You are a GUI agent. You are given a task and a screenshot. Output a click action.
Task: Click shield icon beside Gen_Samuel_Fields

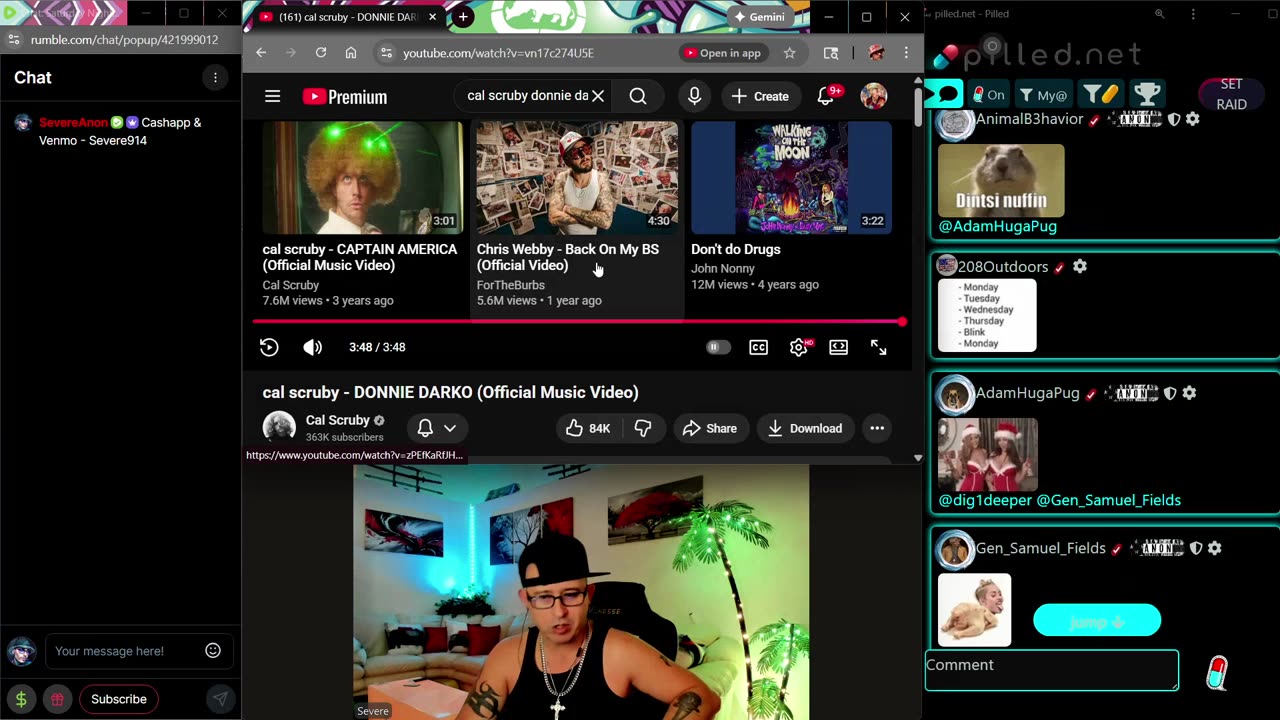tap(1196, 548)
